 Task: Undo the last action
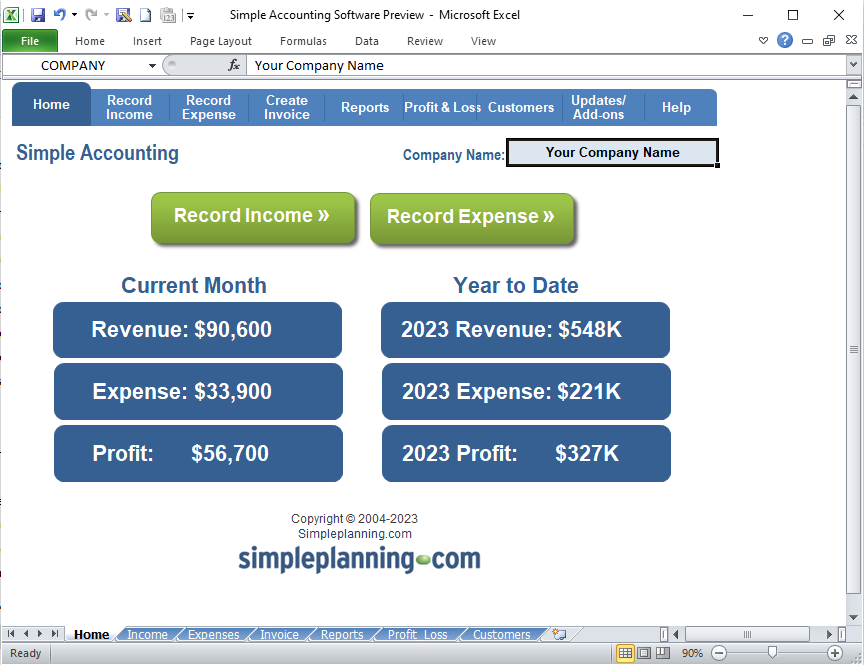(x=60, y=15)
